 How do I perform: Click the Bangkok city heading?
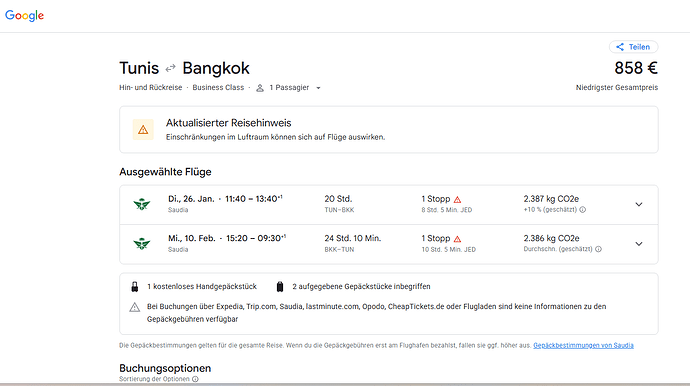coord(216,68)
